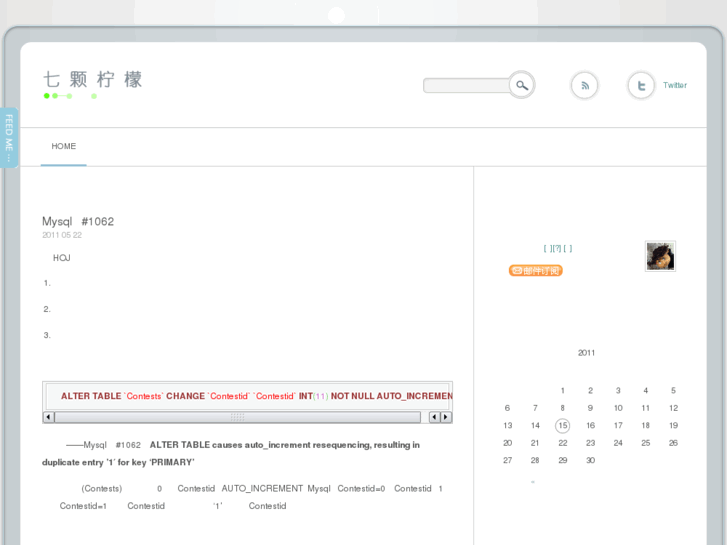This screenshot has width=727, height=545.
Task: Click the Twitter bird icon
Action: (641, 85)
